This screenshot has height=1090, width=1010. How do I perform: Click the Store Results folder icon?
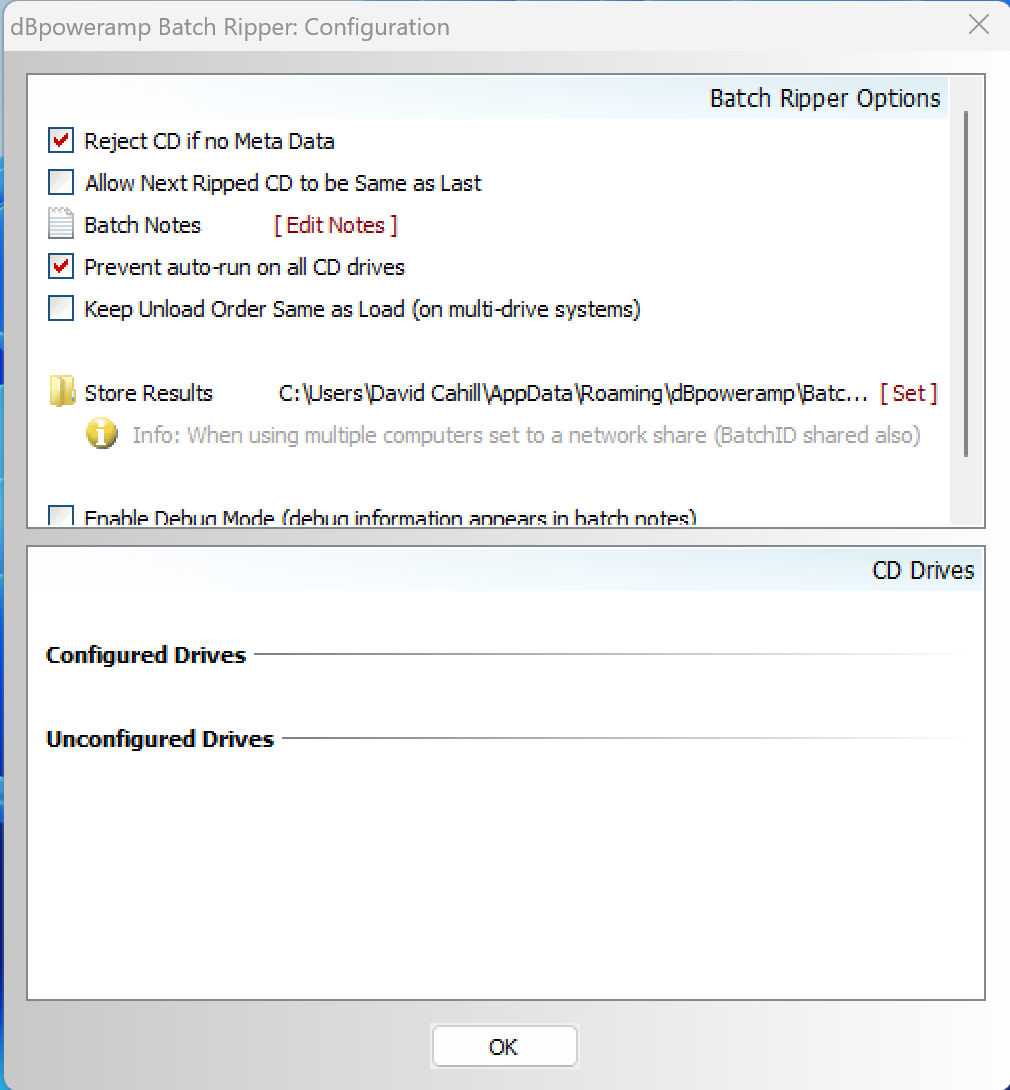click(62, 393)
